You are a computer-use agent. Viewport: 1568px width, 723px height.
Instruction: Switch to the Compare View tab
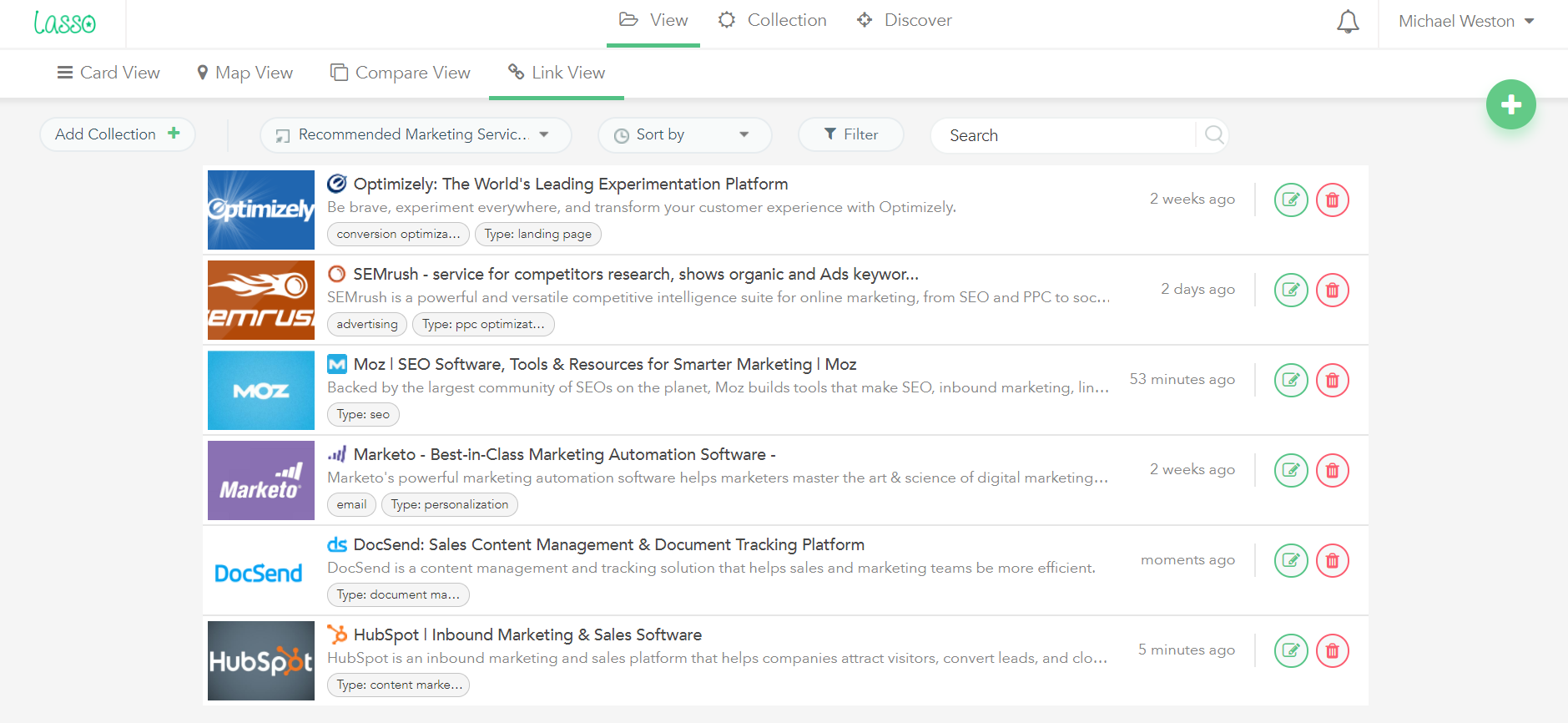401,73
